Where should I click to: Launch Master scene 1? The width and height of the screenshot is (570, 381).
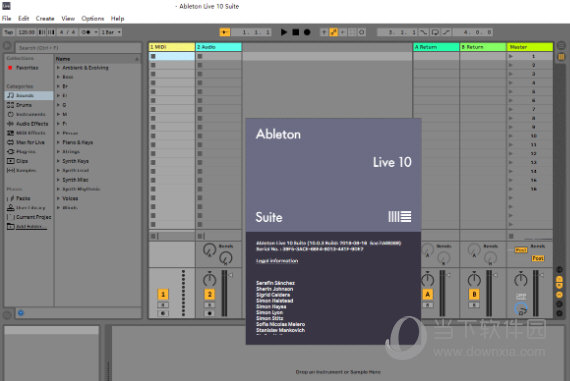(511, 56)
